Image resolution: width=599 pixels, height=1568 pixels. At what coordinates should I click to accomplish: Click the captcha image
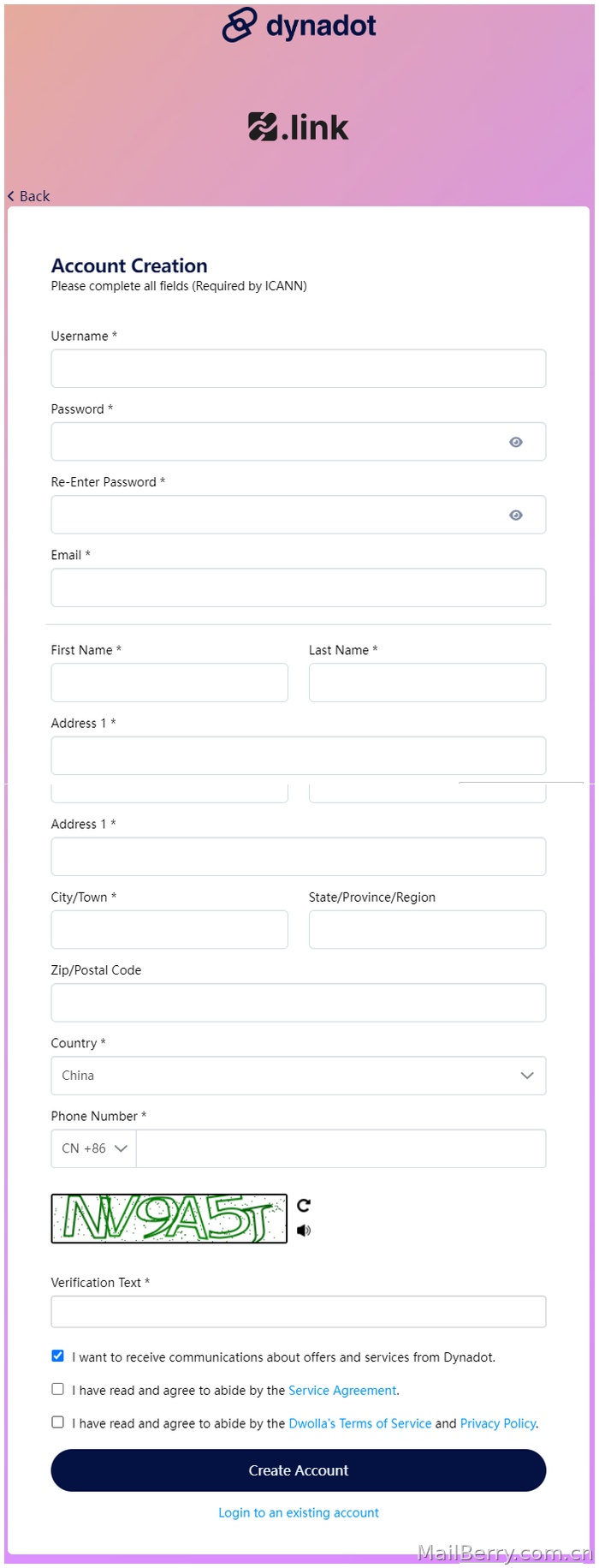point(169,1219)
